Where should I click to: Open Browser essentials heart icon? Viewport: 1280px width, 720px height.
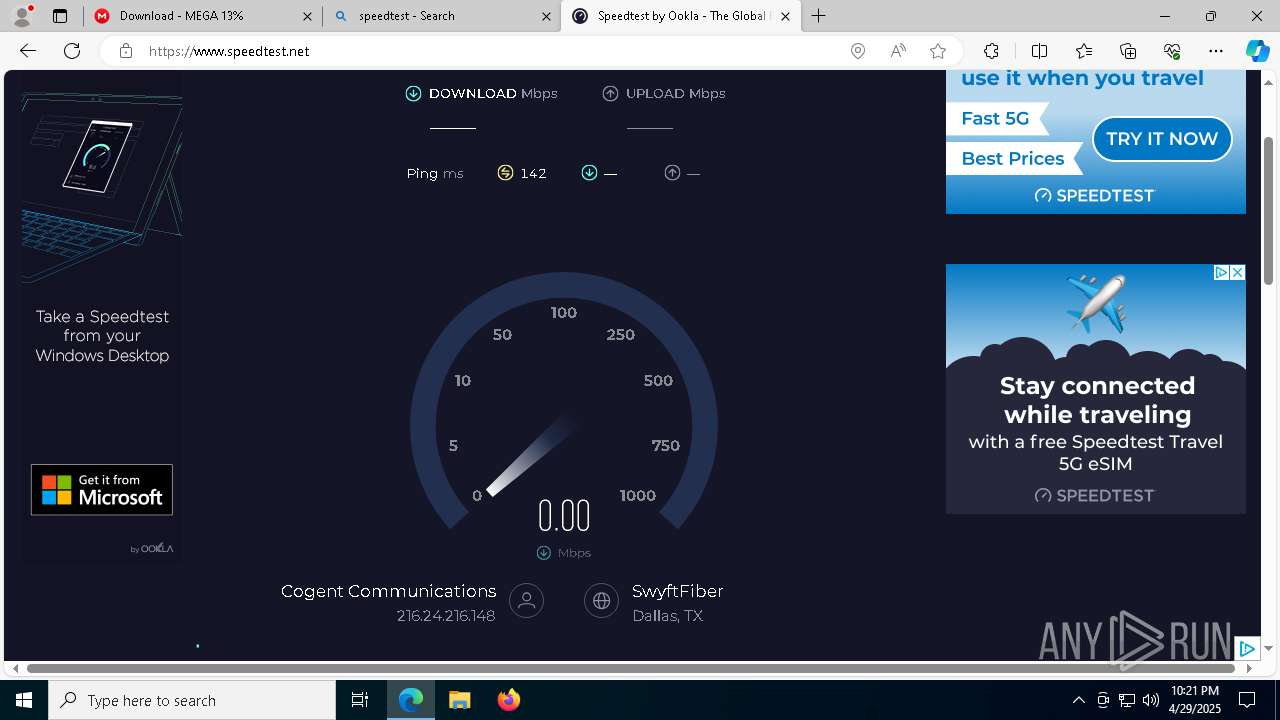[1172, 51]
